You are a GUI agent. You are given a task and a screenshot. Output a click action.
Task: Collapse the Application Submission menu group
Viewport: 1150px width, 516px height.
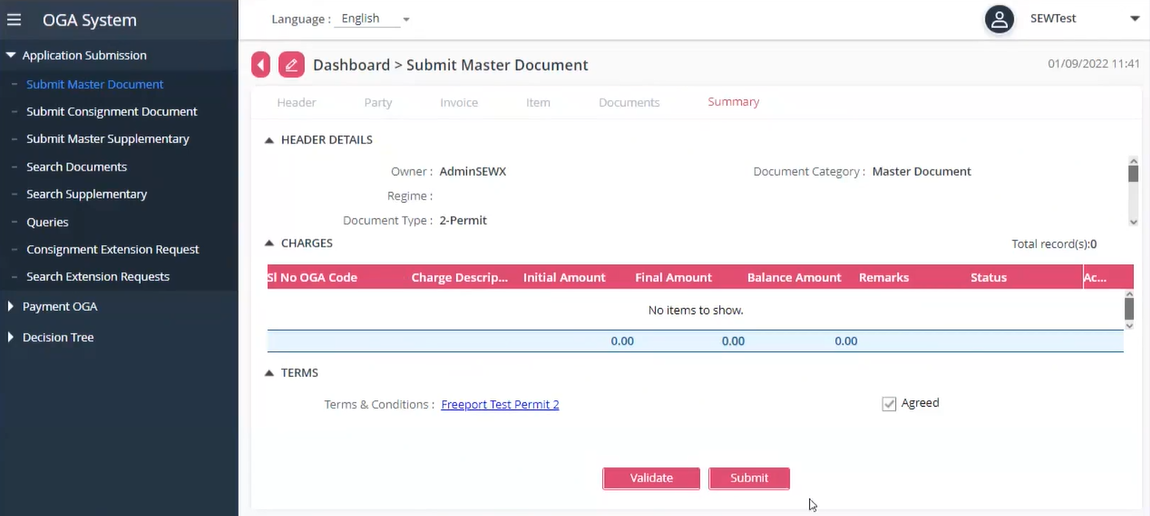click(11, 56)
